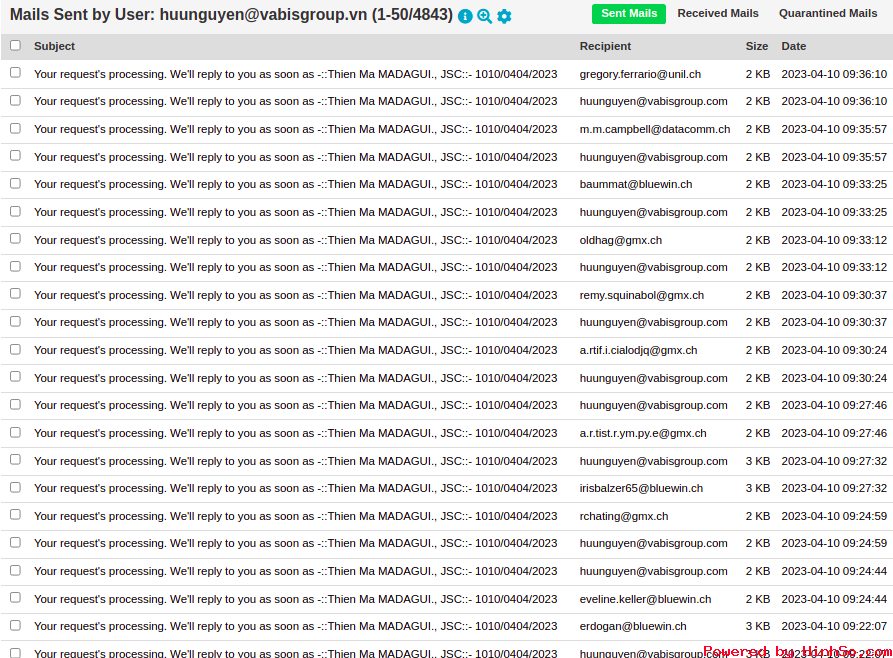Check the mail to irisbalzer65@bluewin.ch
Viewport: 893px width, 658px height.
[x=15, y=488]
